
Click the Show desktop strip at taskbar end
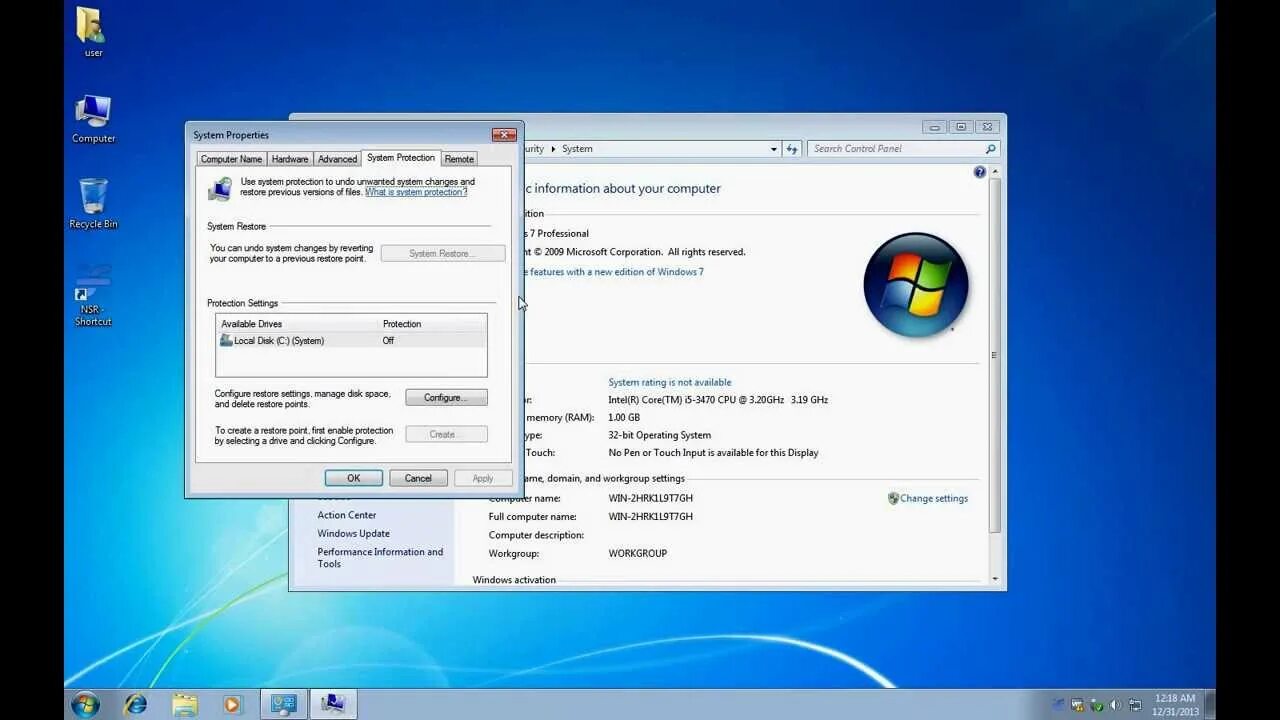point(1209,704)
